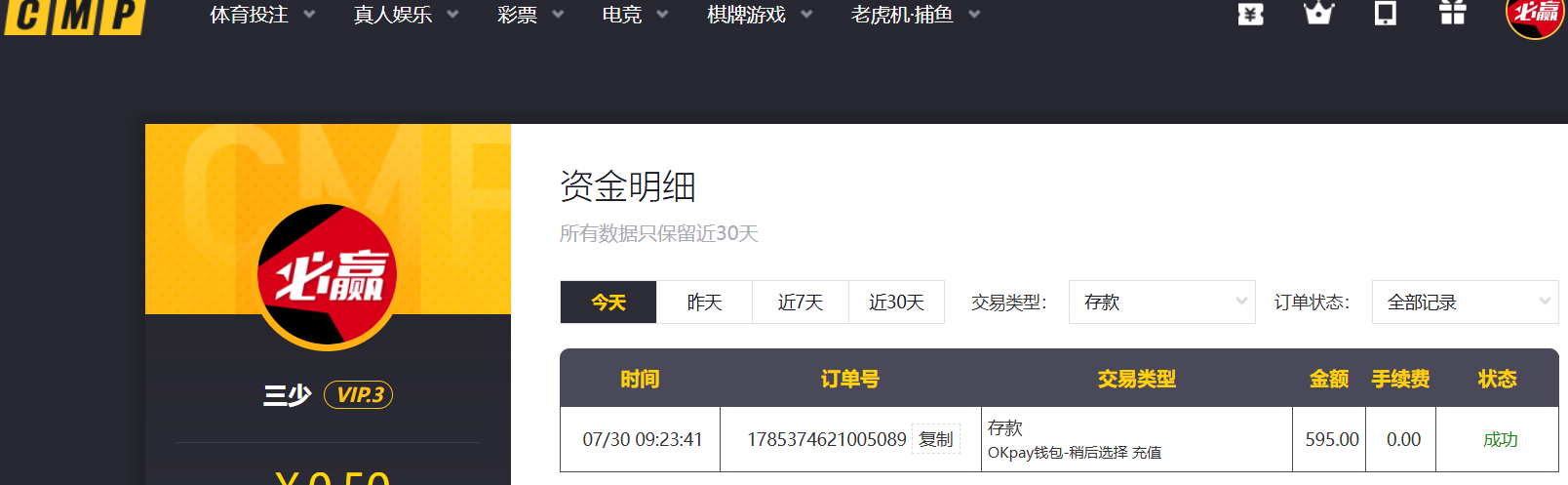Open the 电竞 menu
The image size is (1568, 485).
pyautogui.click(x=622, y=15)
